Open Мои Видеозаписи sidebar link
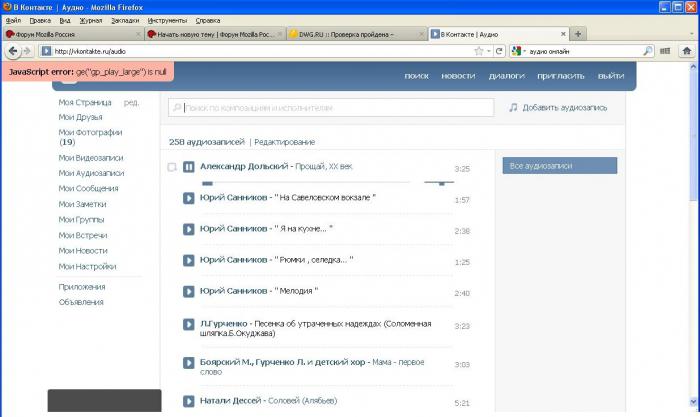The image size is (700, 417). tap(91, 158)
